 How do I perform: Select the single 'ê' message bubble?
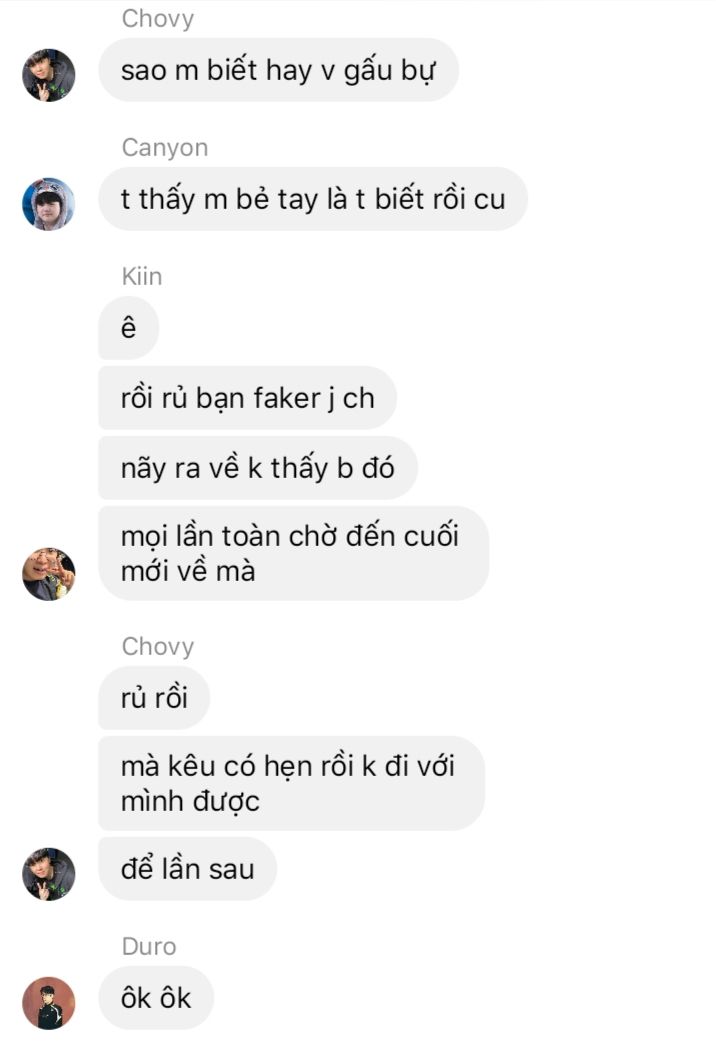(129, 328)
